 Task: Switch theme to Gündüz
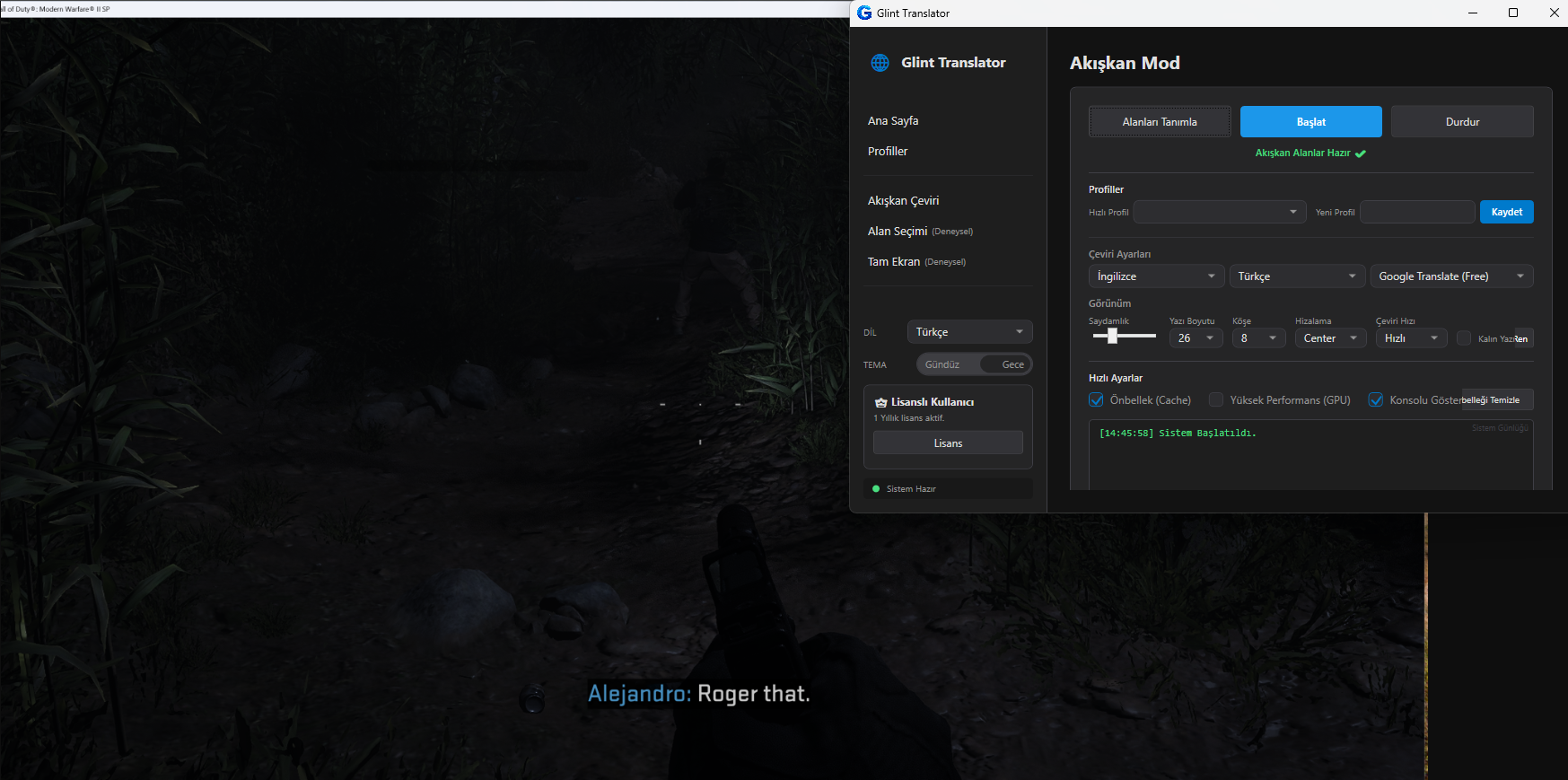pos(942,364)
